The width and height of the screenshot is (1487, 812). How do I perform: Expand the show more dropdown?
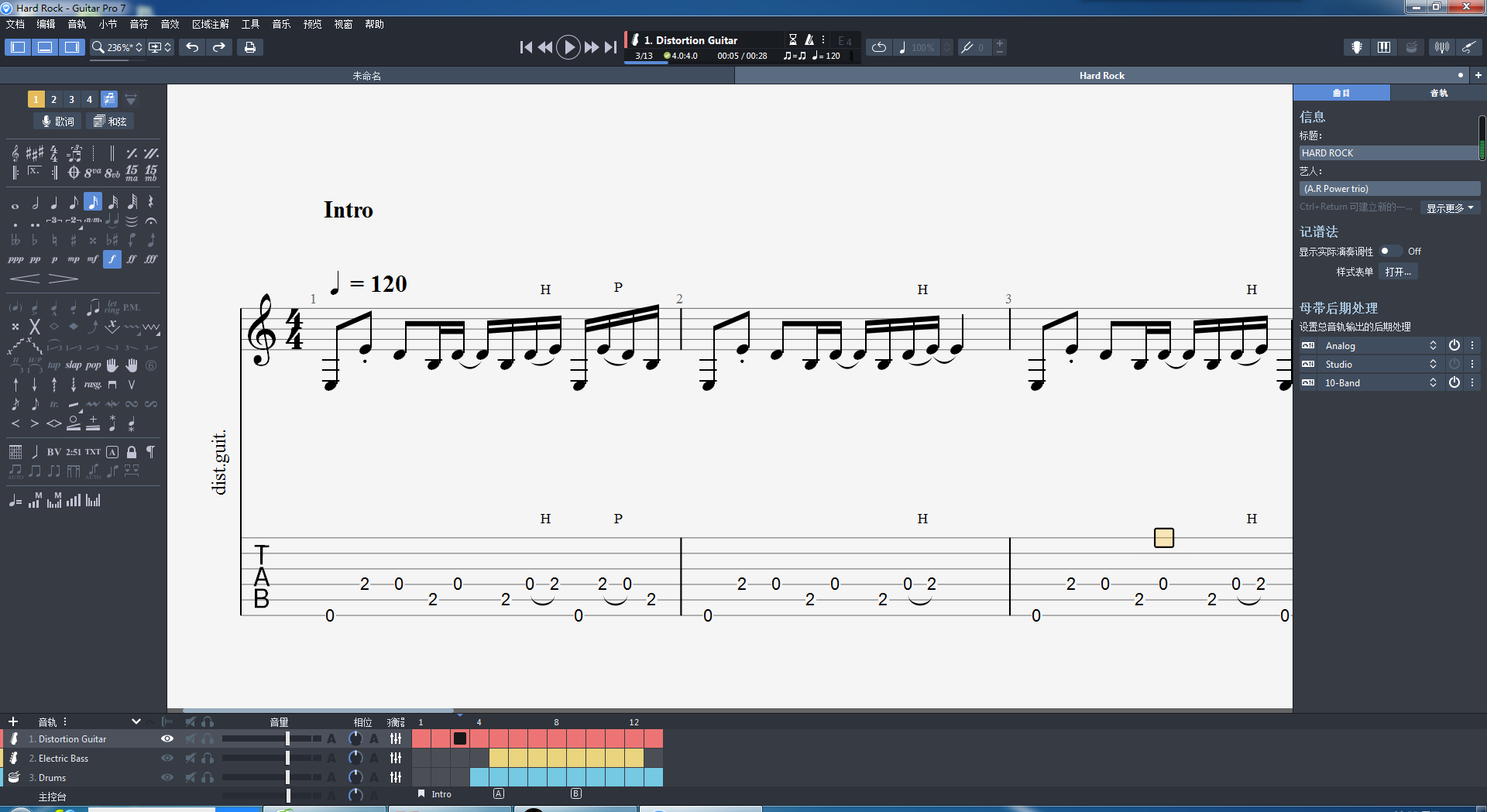click(1450, 208)
